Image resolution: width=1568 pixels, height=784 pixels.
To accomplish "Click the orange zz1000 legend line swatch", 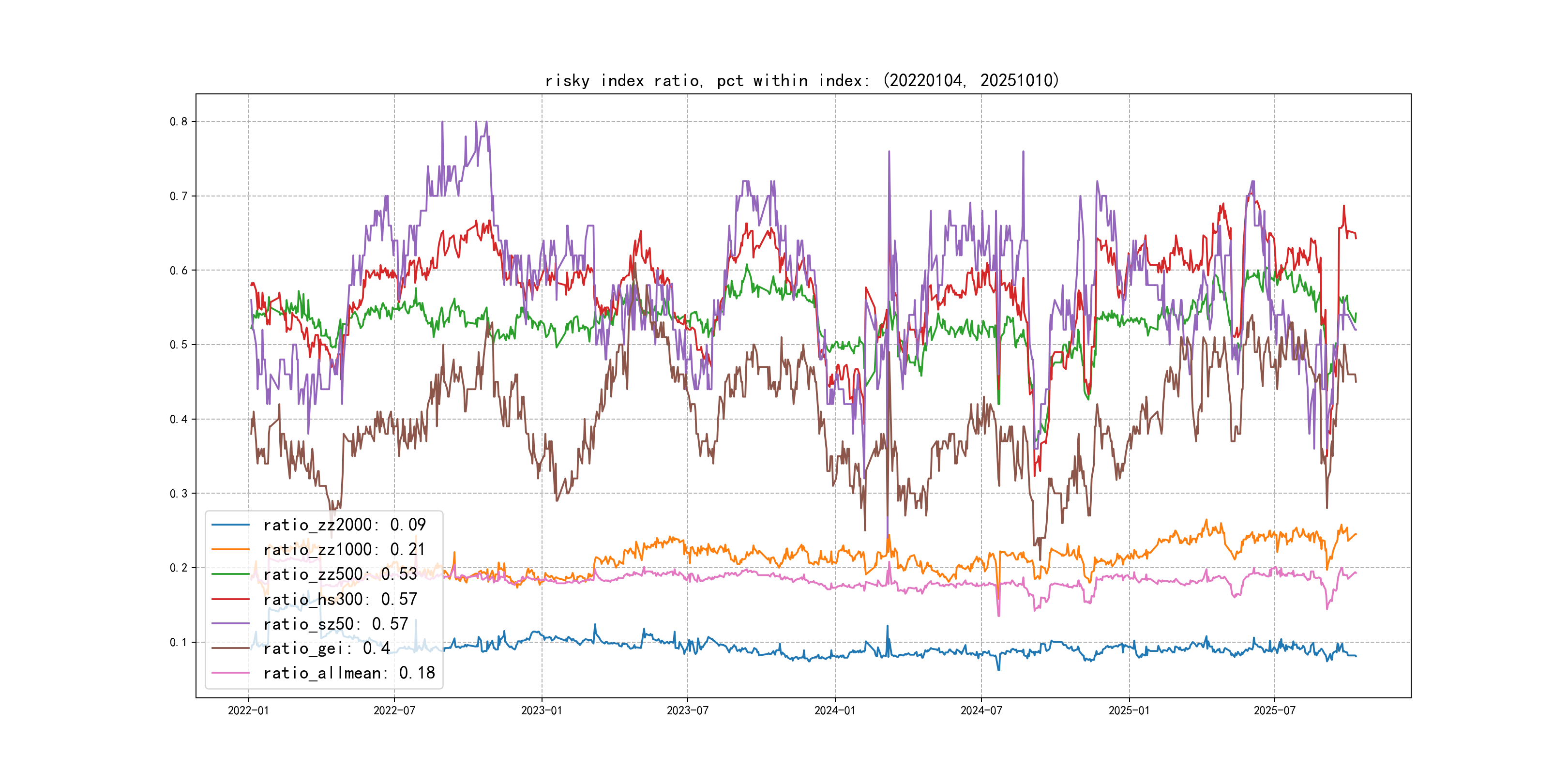I will [x=230, y=550].
